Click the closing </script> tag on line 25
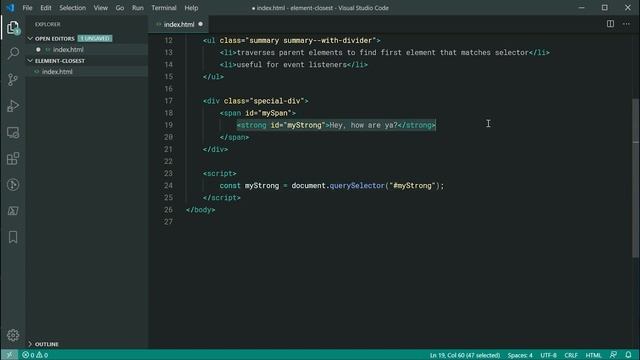This screenshot has width=640, height=360. coord(222,198)
